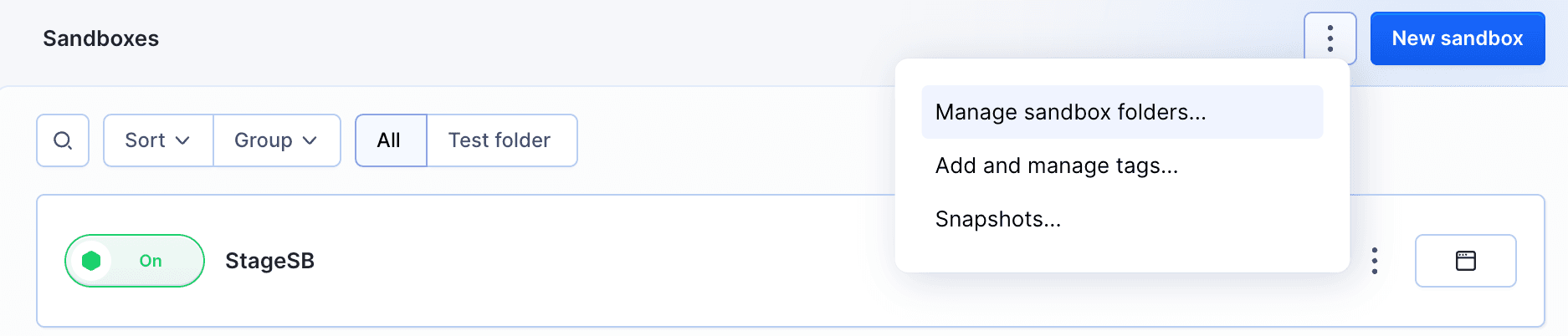Click empty area of StageSB row card

586,261
